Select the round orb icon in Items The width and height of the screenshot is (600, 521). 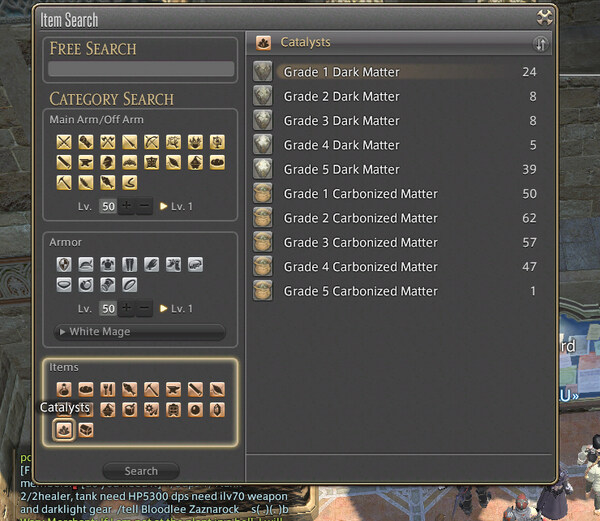196,410
